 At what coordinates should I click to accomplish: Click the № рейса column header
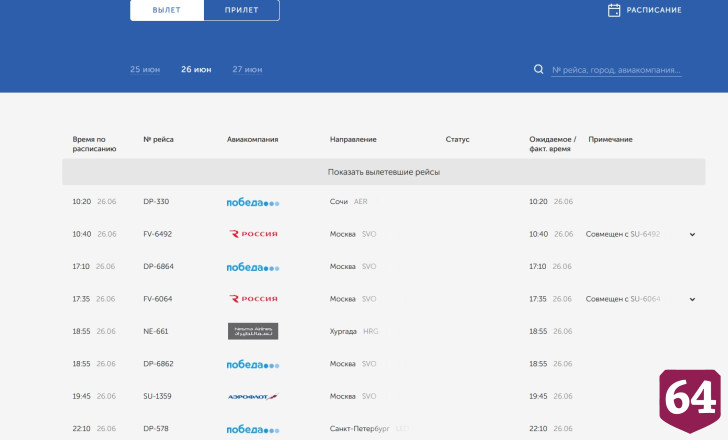tap(158, 139)
